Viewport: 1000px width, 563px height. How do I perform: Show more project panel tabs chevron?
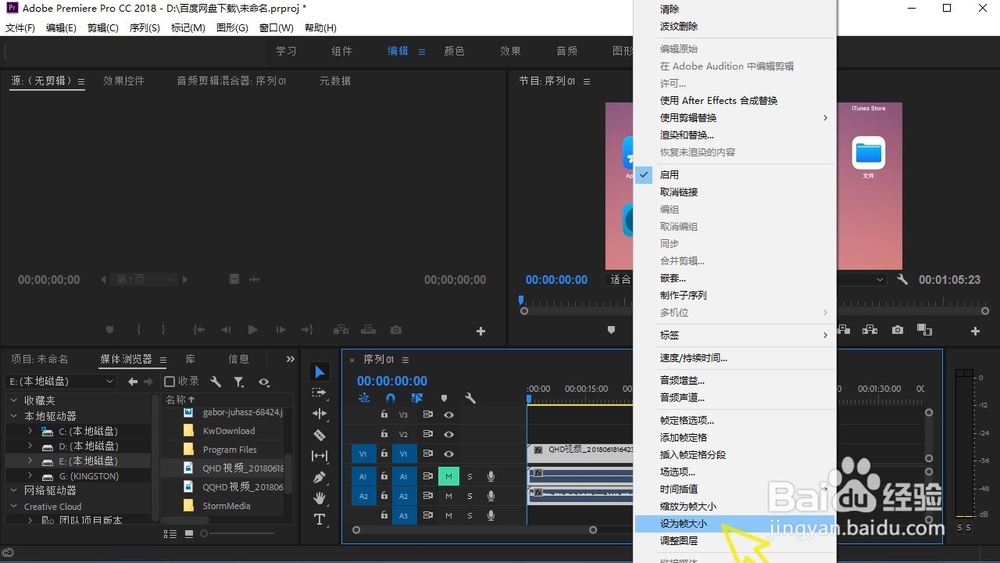click(290, 359)
